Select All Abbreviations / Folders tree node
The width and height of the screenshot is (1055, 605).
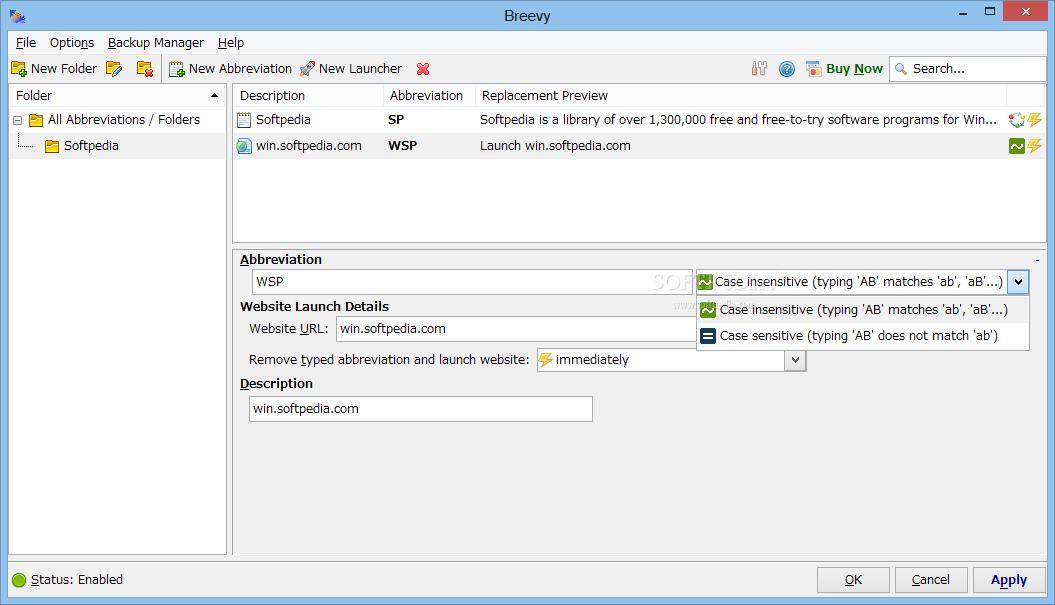(x=124, y=120)
